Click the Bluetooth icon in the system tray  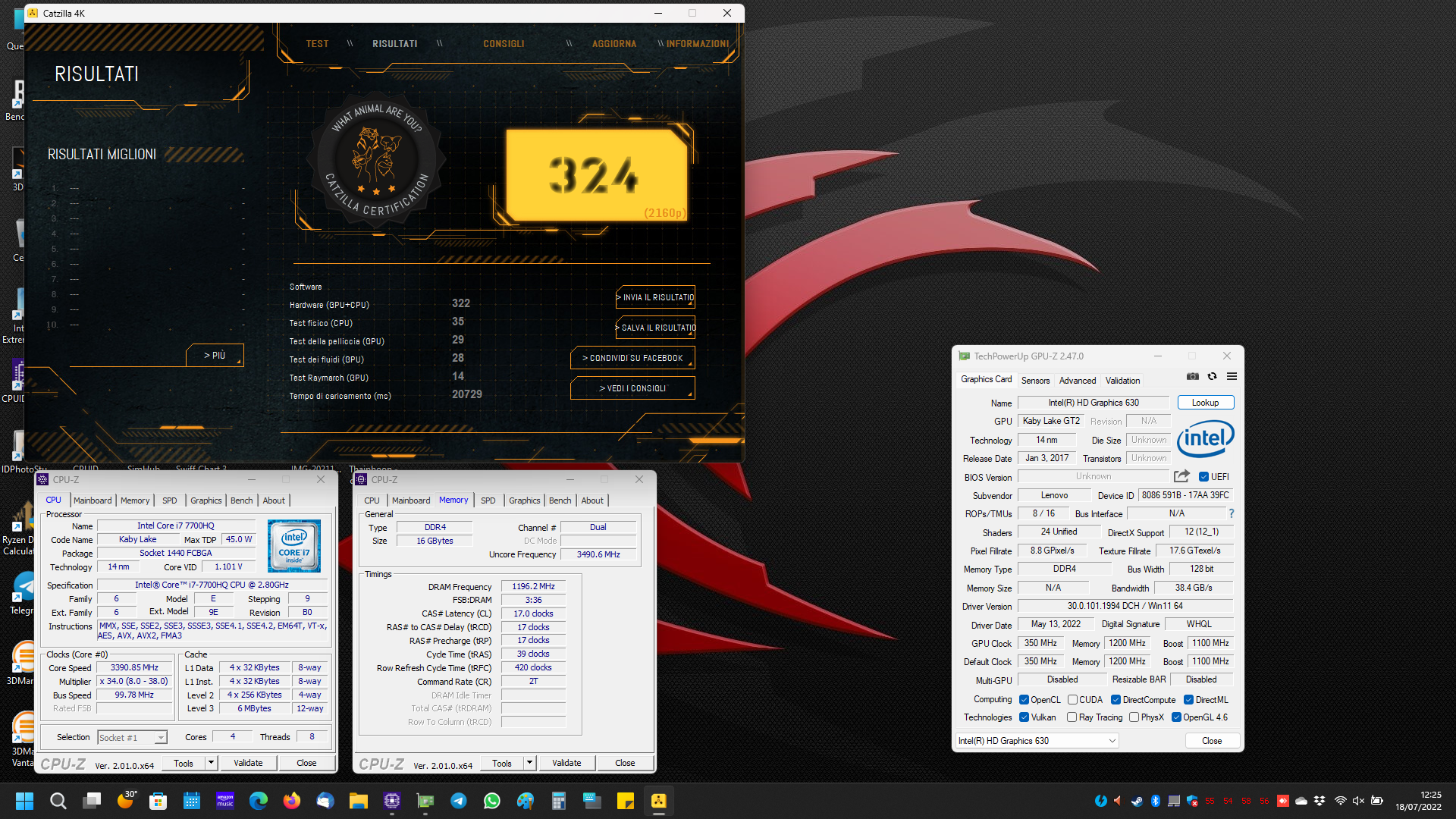point(1155,801)
